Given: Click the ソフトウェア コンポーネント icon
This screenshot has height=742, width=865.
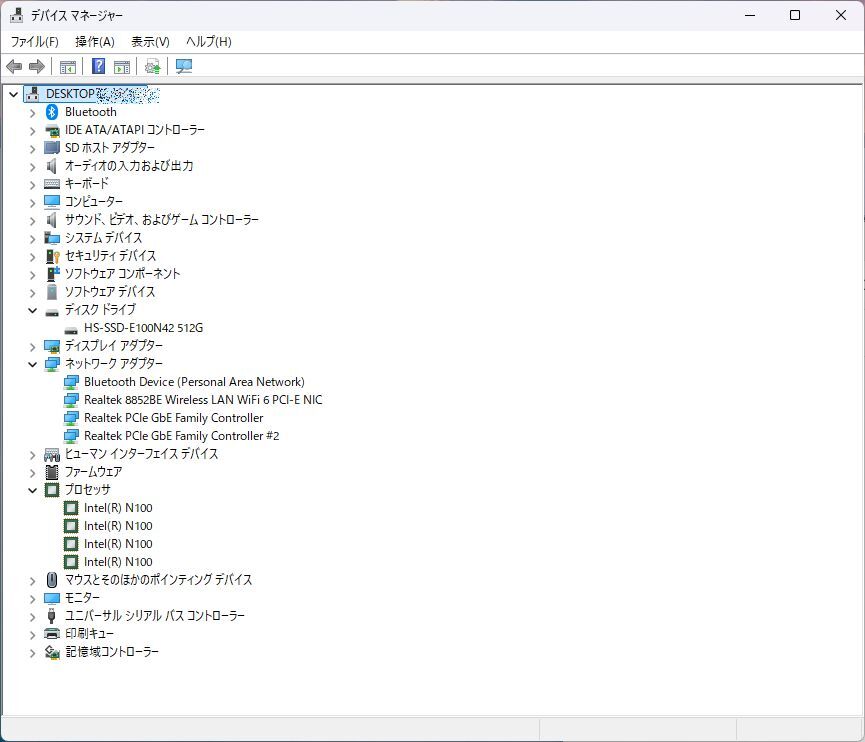Looking at the screenshot, I should coord(52,274).
